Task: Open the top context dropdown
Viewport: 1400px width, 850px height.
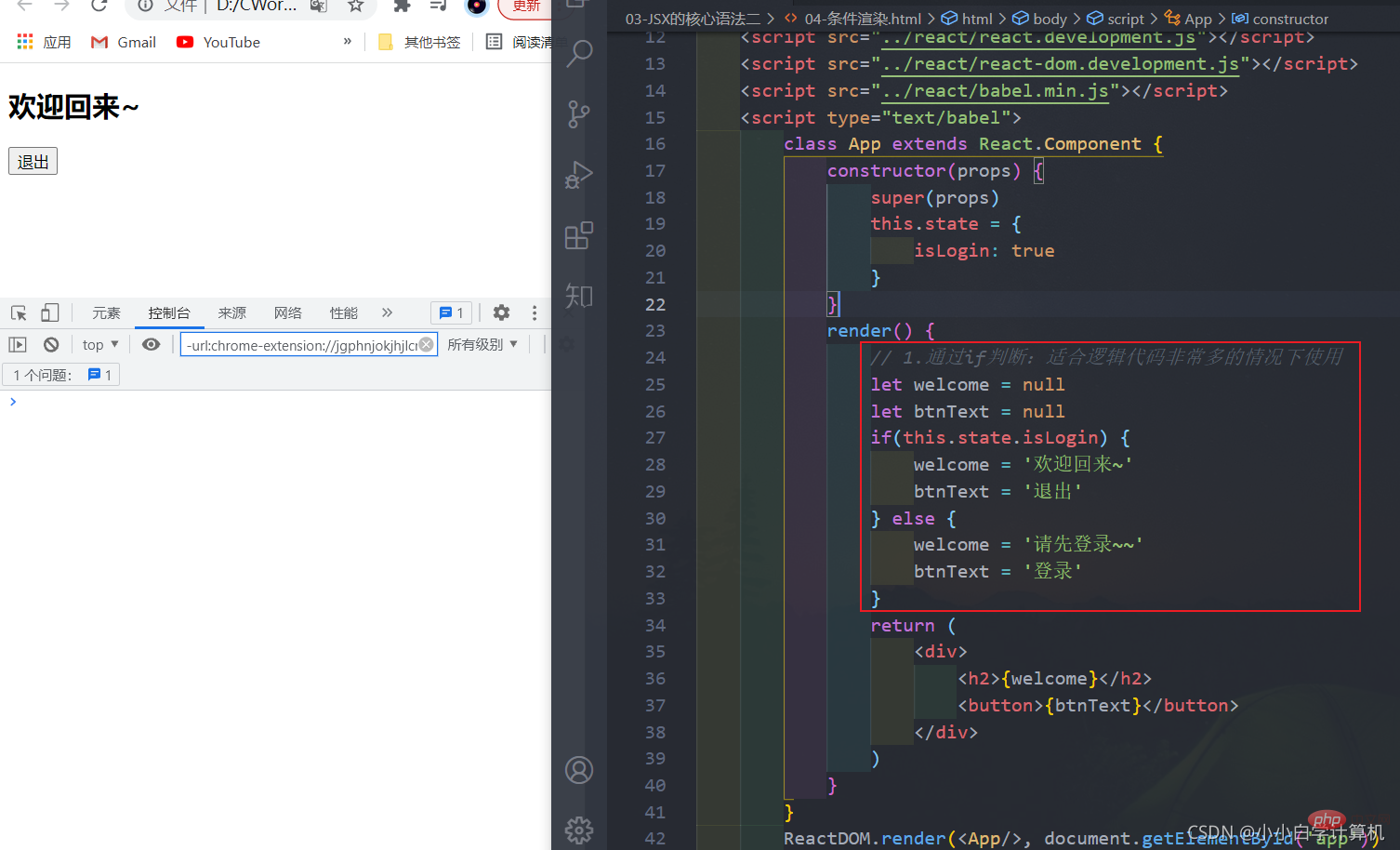Action: point(100,344)
